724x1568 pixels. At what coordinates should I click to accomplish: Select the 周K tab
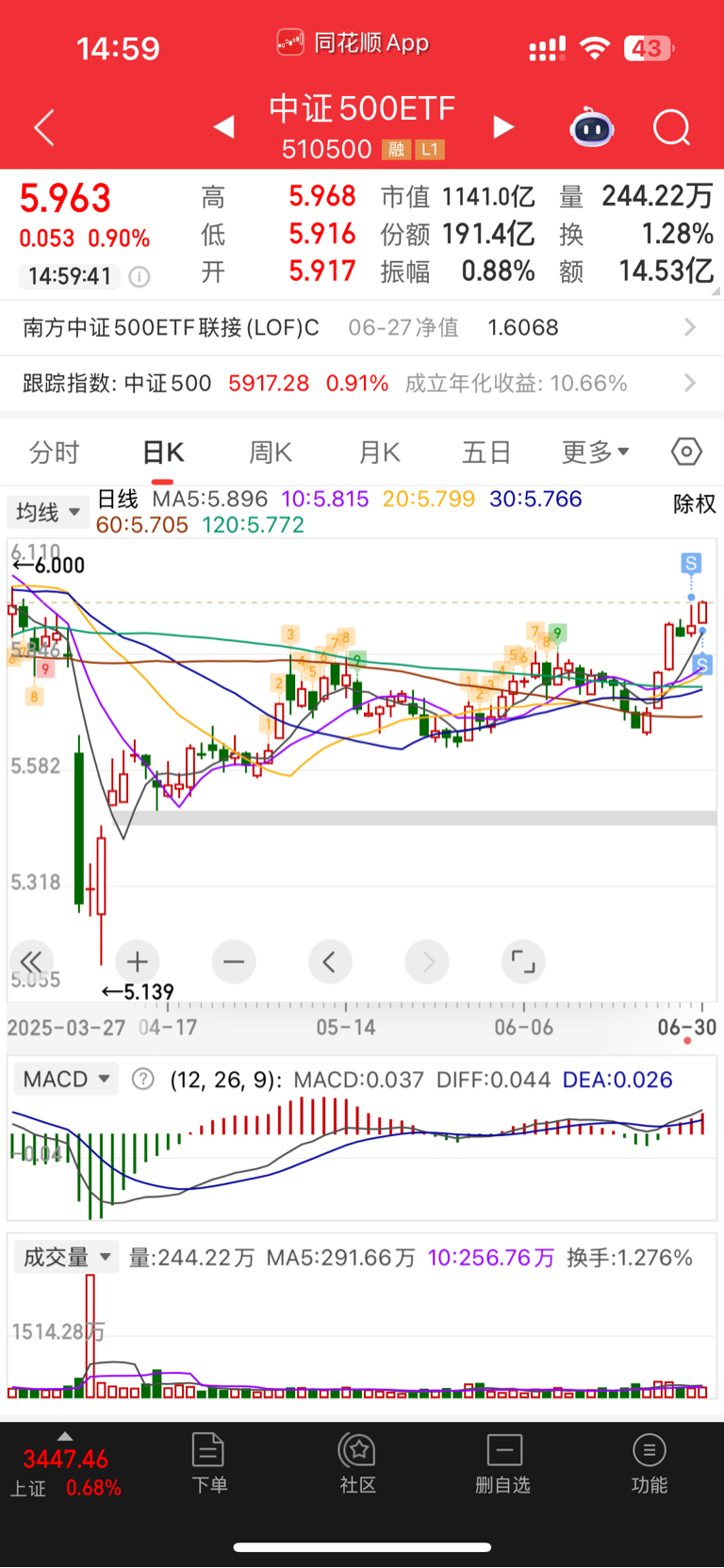[271, 453]
